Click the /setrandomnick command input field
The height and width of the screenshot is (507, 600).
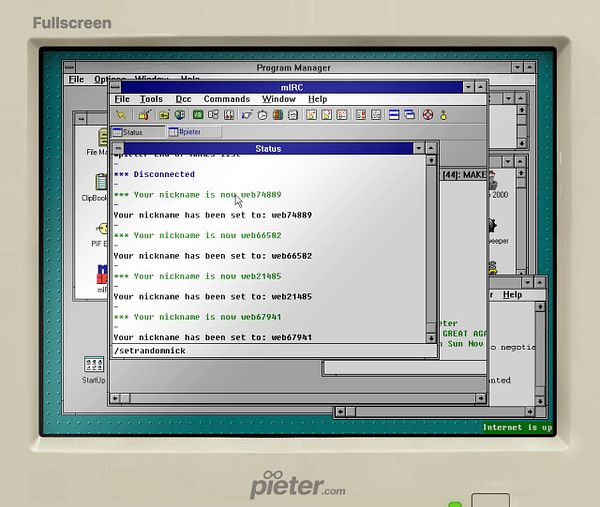point(274,350)
